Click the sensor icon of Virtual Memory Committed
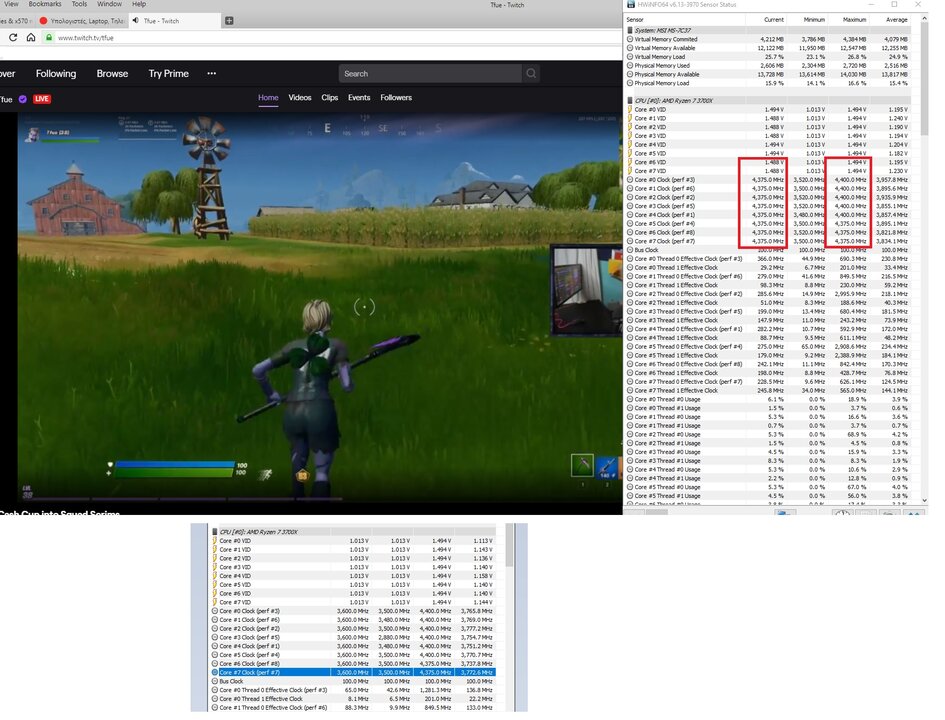 (630, 39)
